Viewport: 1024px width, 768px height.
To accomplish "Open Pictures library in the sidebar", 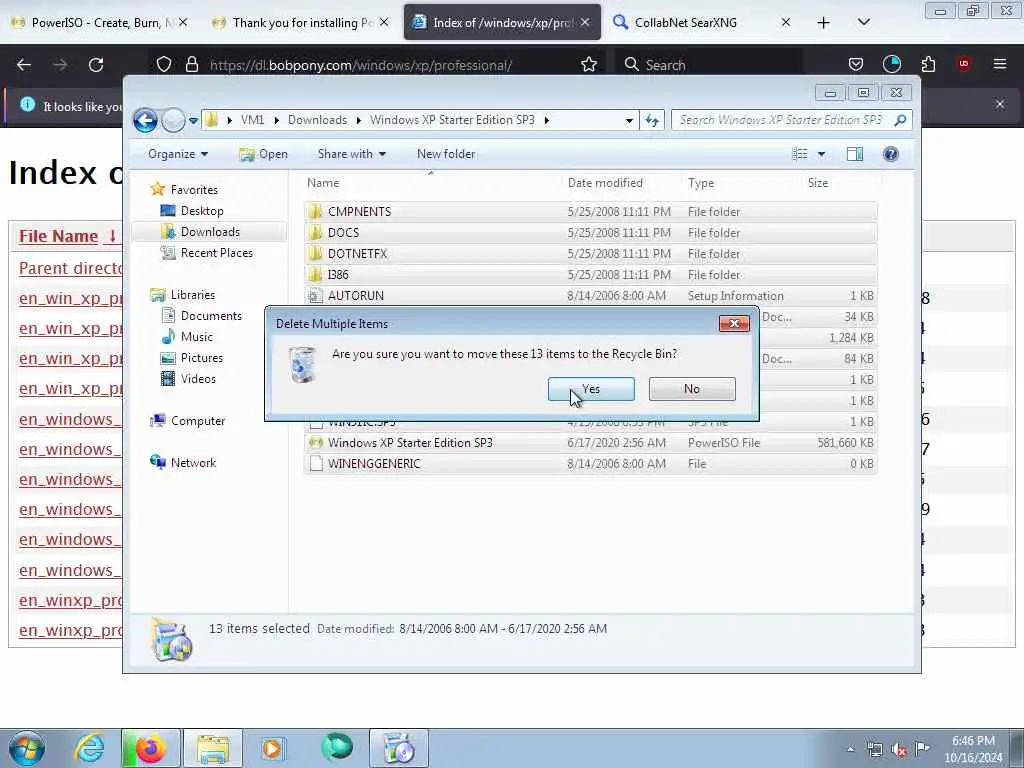I will [201, 358].
